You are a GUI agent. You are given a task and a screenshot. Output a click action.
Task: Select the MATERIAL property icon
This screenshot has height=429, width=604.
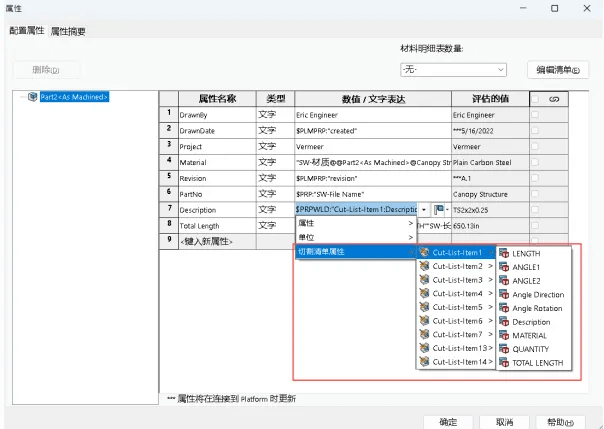[504, 335]
